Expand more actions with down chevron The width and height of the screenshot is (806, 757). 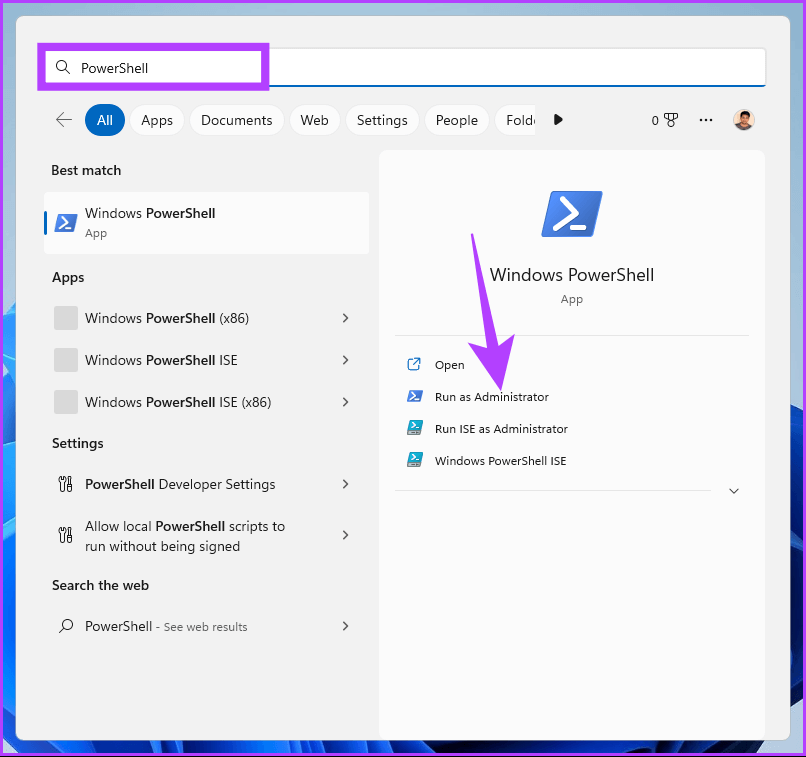pyautogui.click(x=734, y=491)
